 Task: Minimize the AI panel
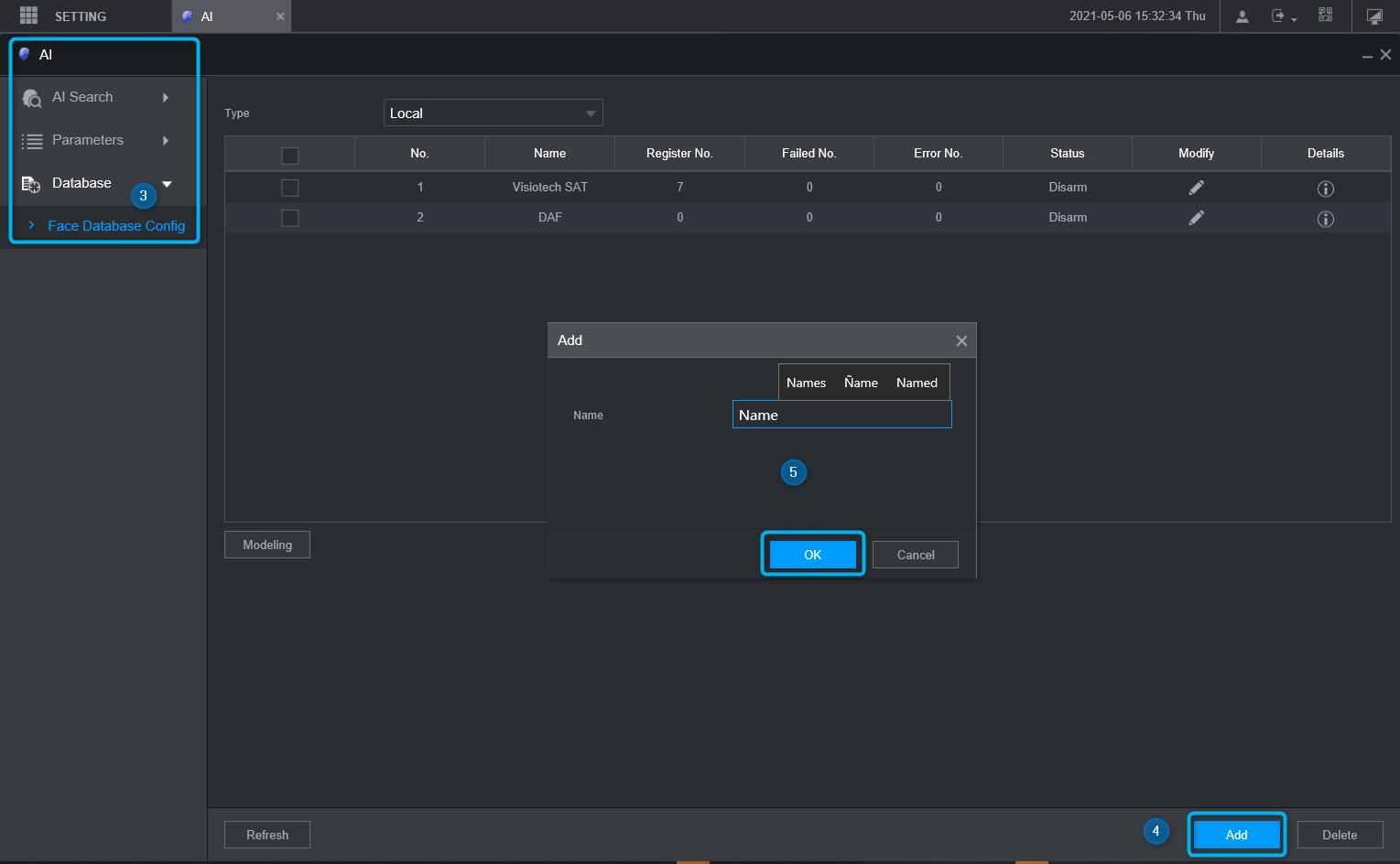pos(1367,56)
